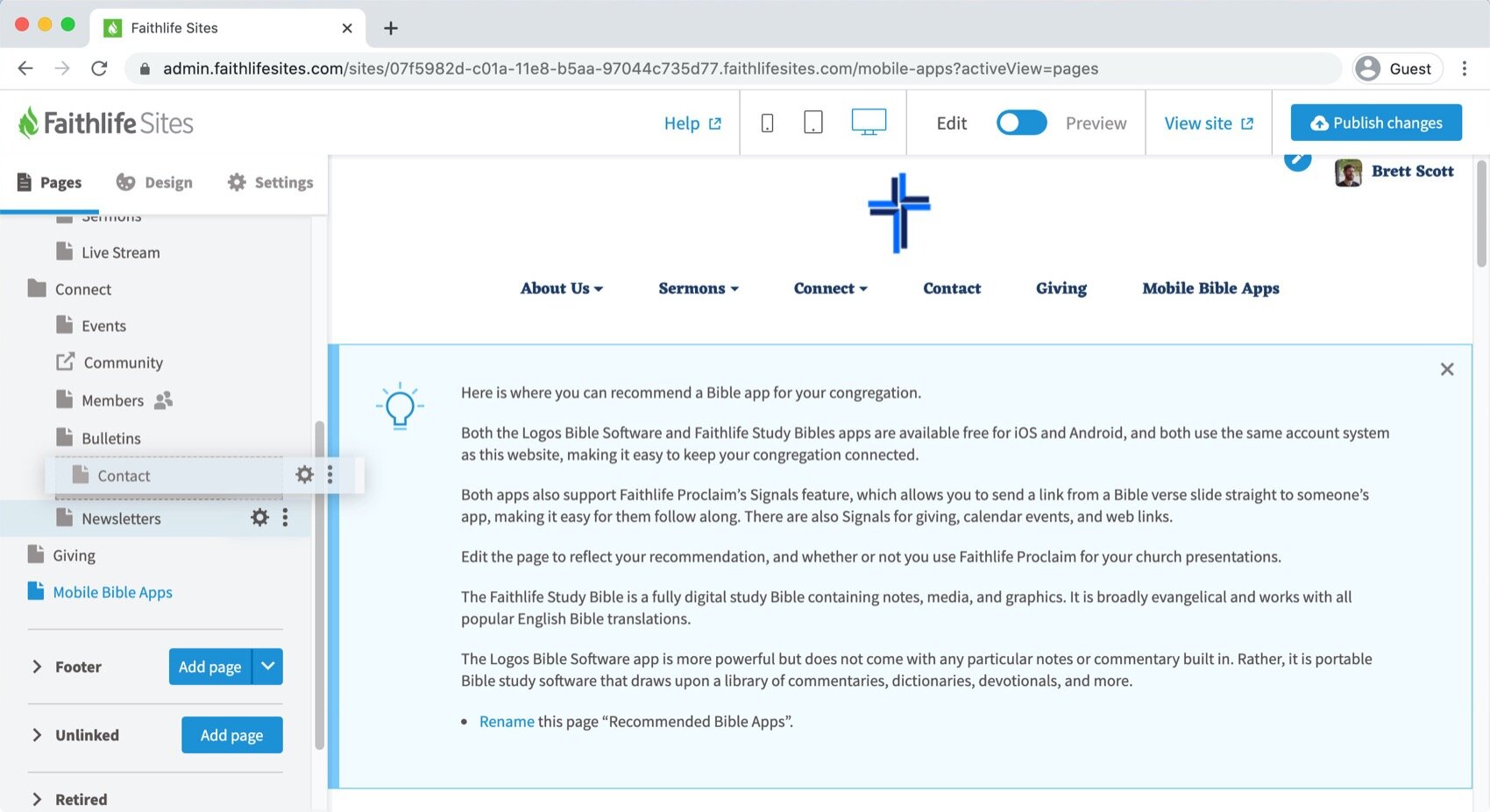Click the Preview label
The width and height of the screenshot is (1490, 812).
click(x=1096, y=124)
